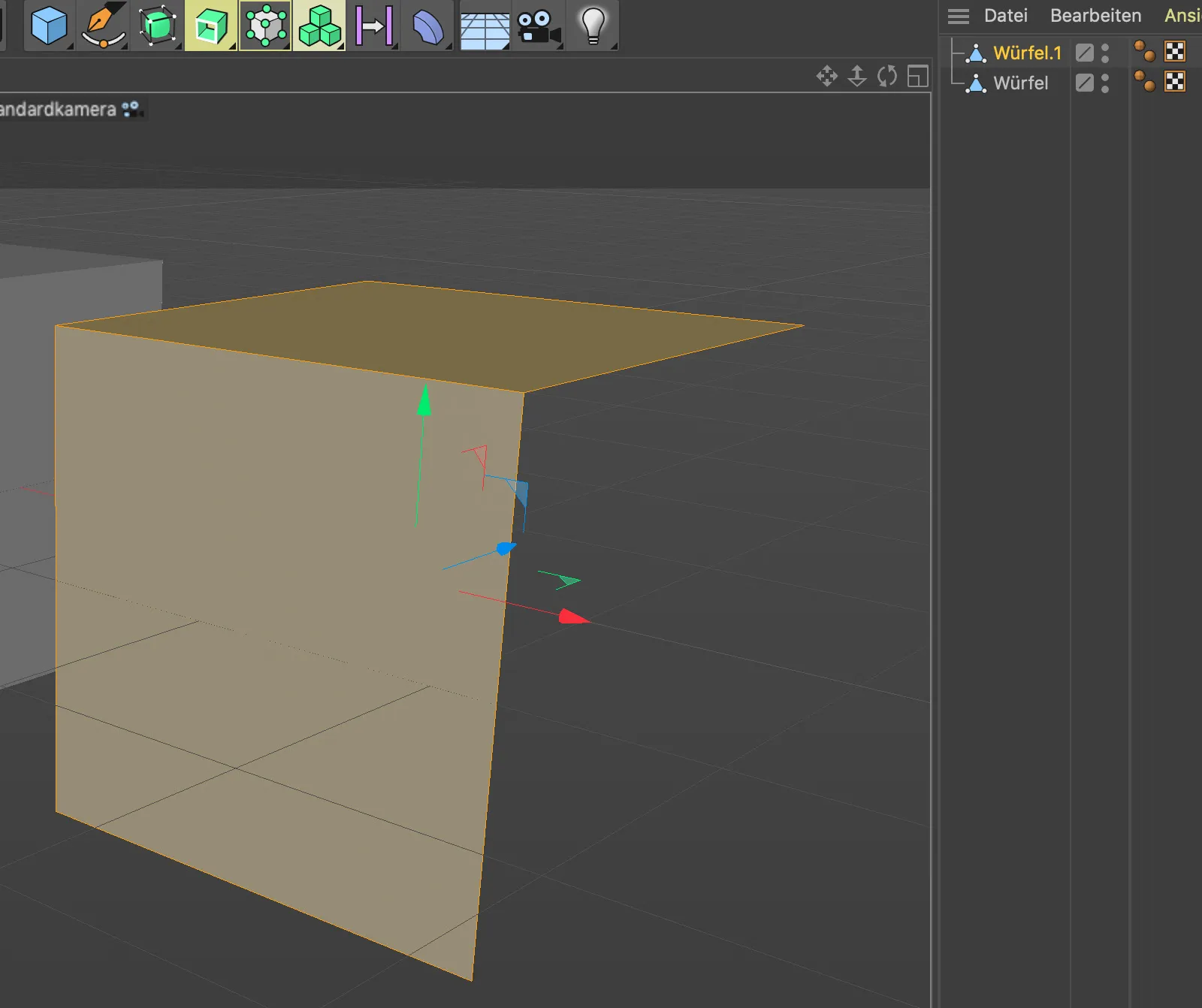This screenshot has height=1008, width=1202.
Task: Select the Symmetry/spacing tool icon
Action: (x=373, y=26)
